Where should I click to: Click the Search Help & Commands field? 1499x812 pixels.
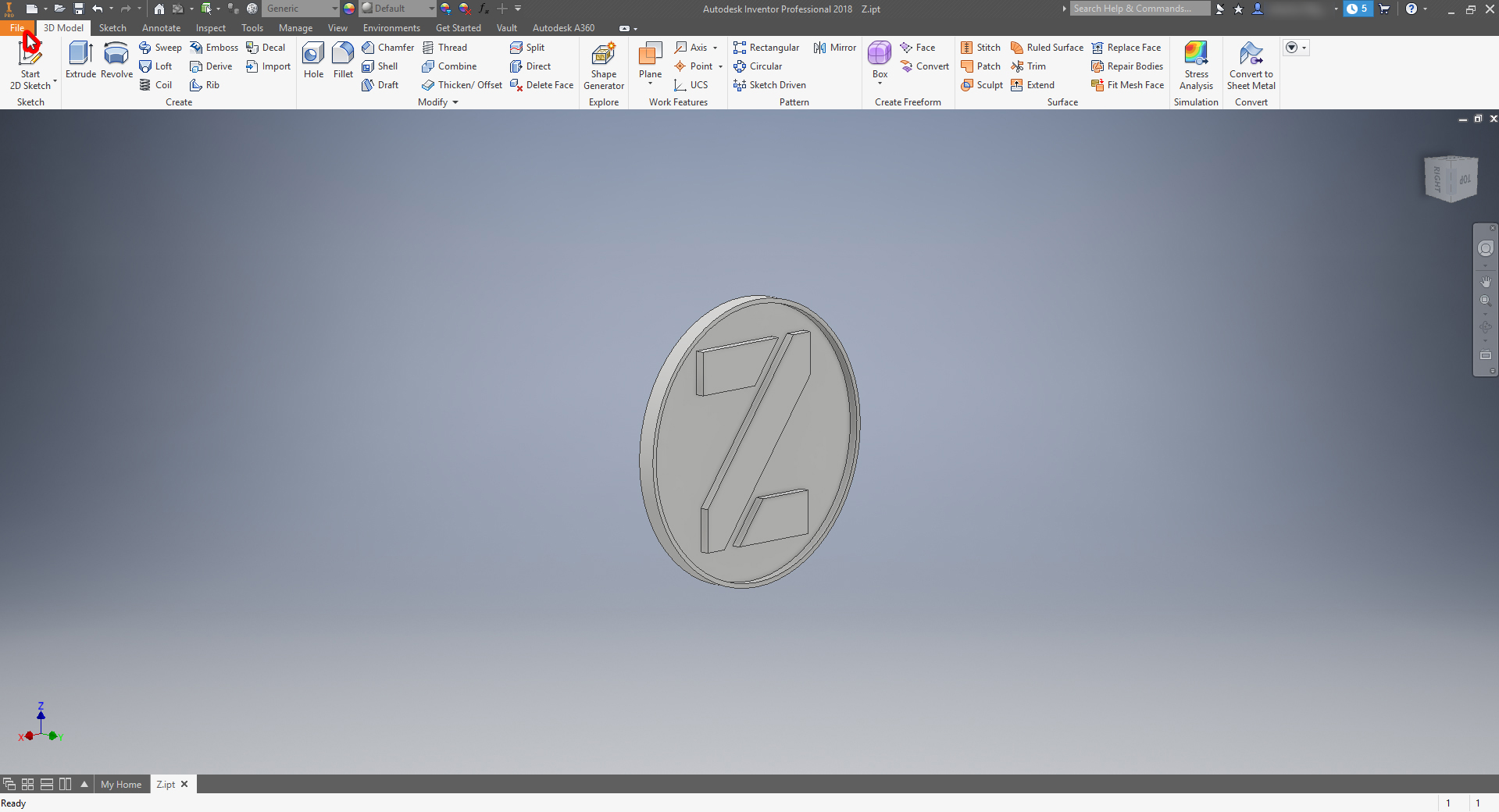point(1139,9)
